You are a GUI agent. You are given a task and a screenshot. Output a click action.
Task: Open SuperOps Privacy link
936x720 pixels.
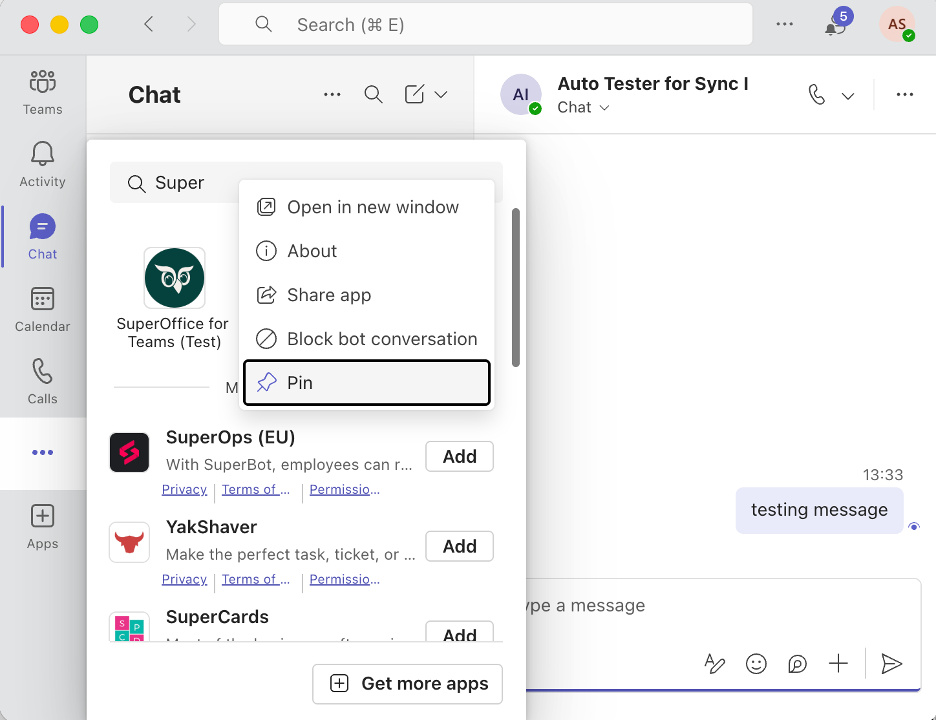click(184, 490)
